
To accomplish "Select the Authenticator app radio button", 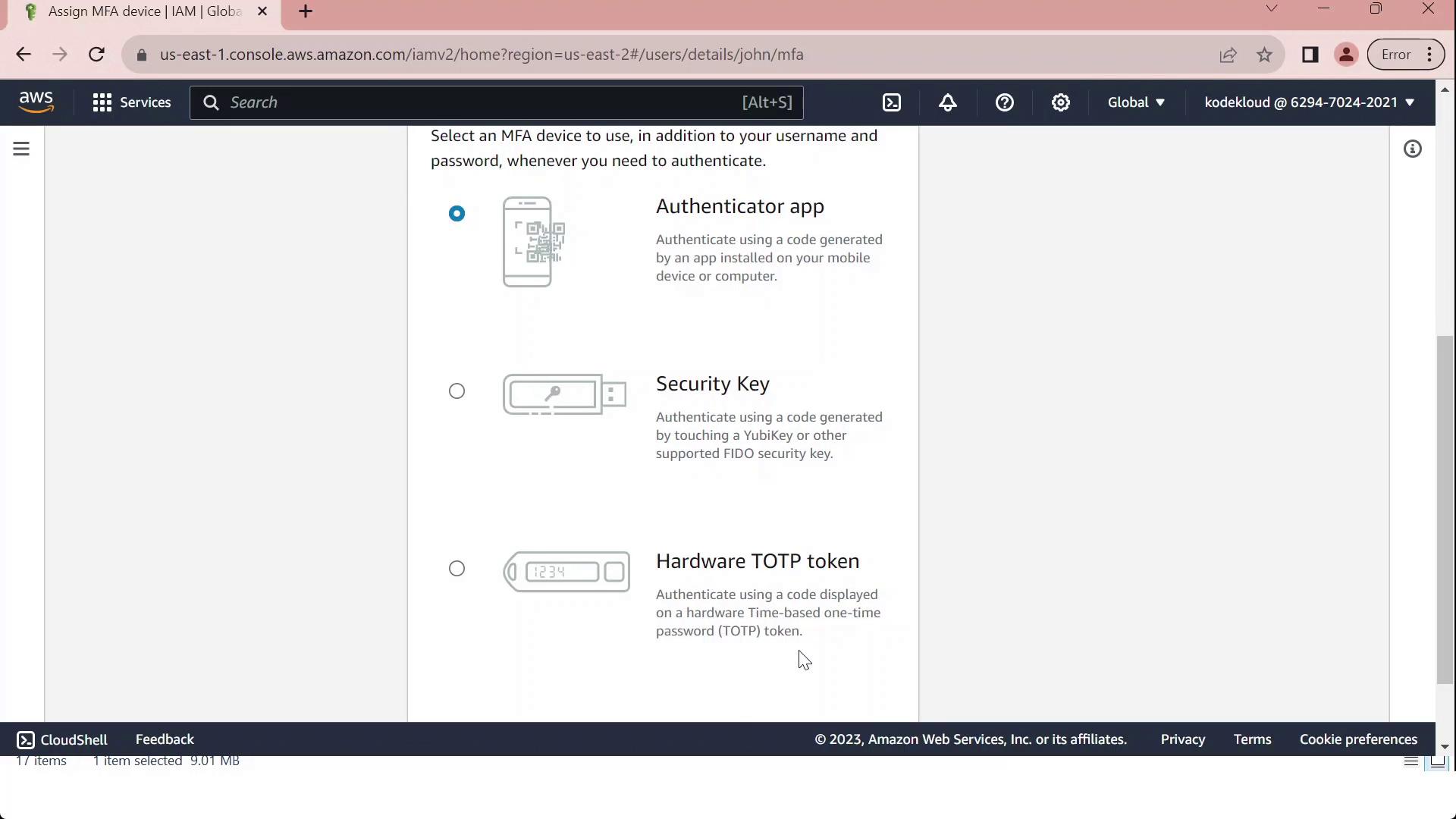I will (457, 214).
